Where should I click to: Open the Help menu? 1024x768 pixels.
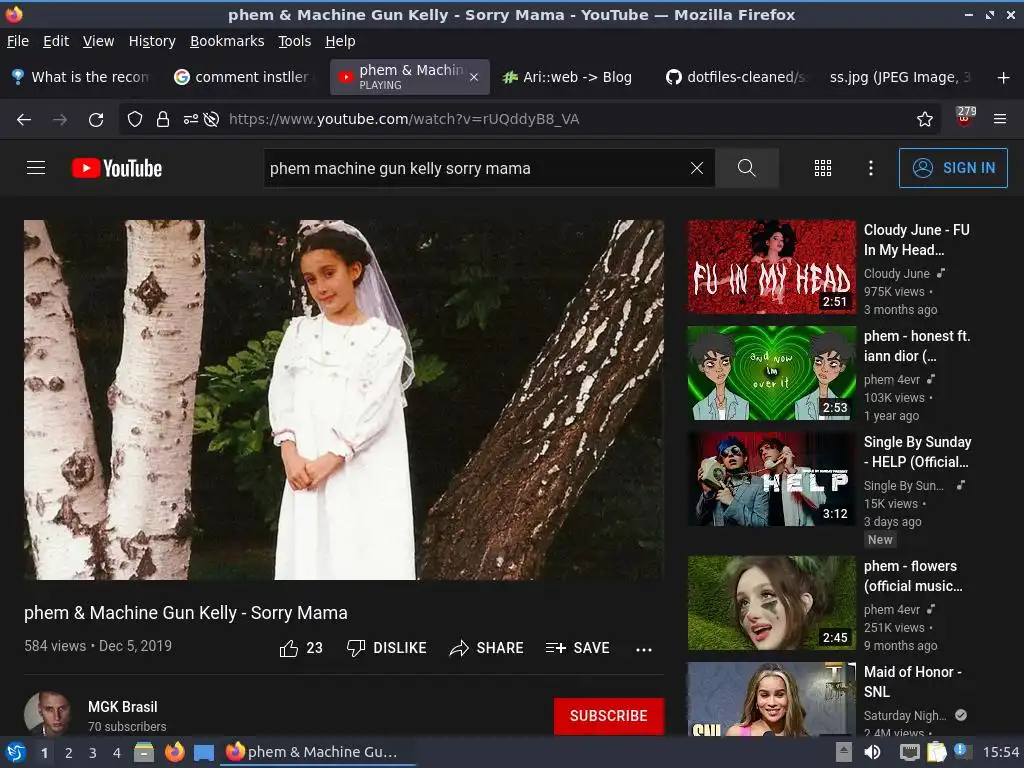tap(340, 41)
